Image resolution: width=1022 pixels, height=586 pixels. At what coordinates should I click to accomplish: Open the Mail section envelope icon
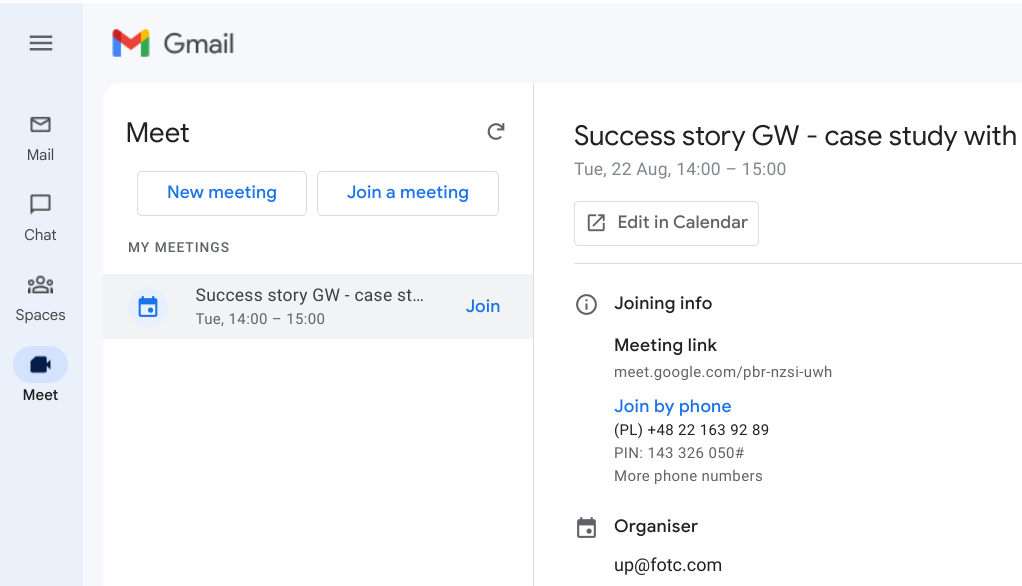coord(40,124)
